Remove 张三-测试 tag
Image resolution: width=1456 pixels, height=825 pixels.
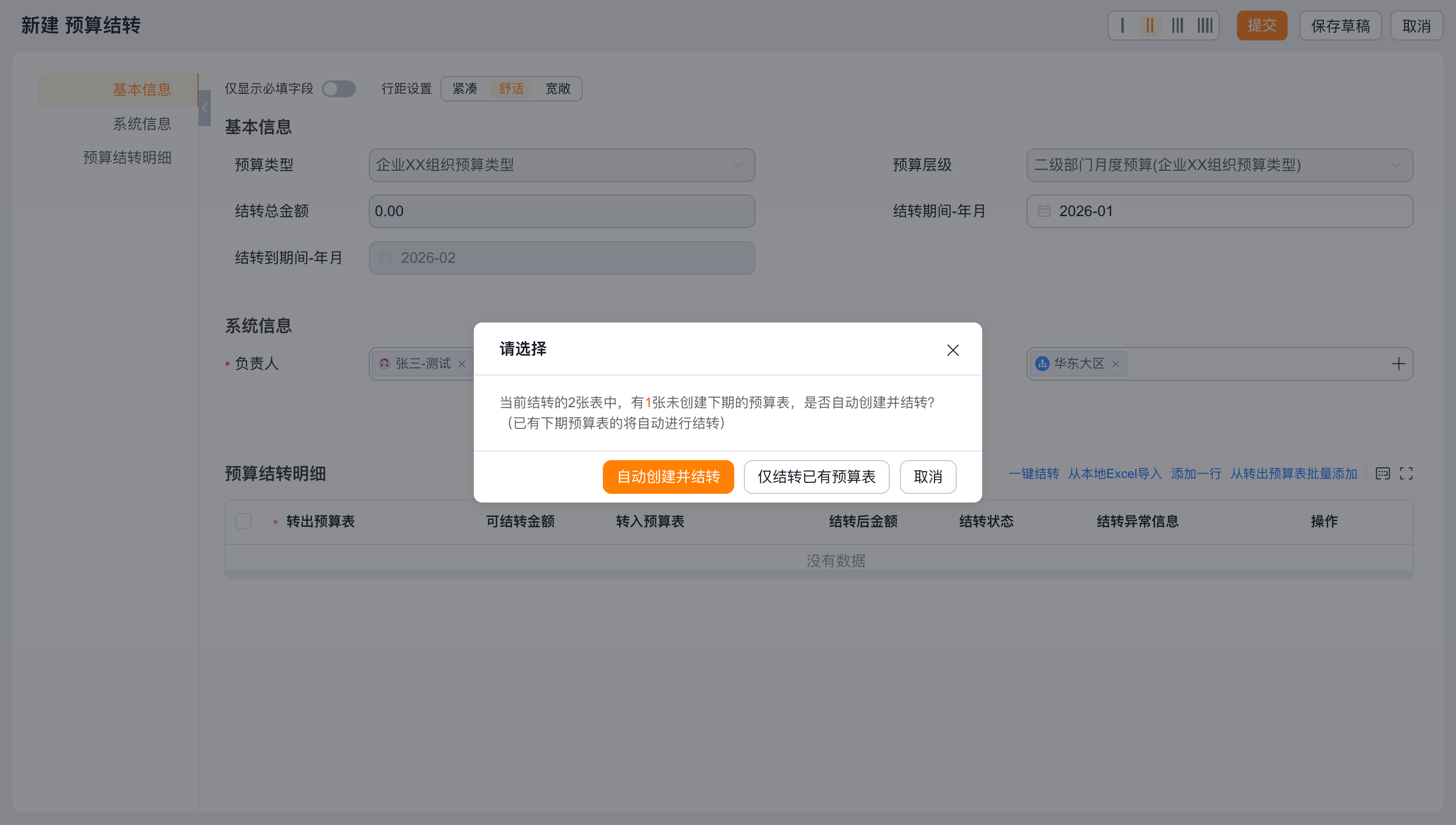tap(462, 364)
